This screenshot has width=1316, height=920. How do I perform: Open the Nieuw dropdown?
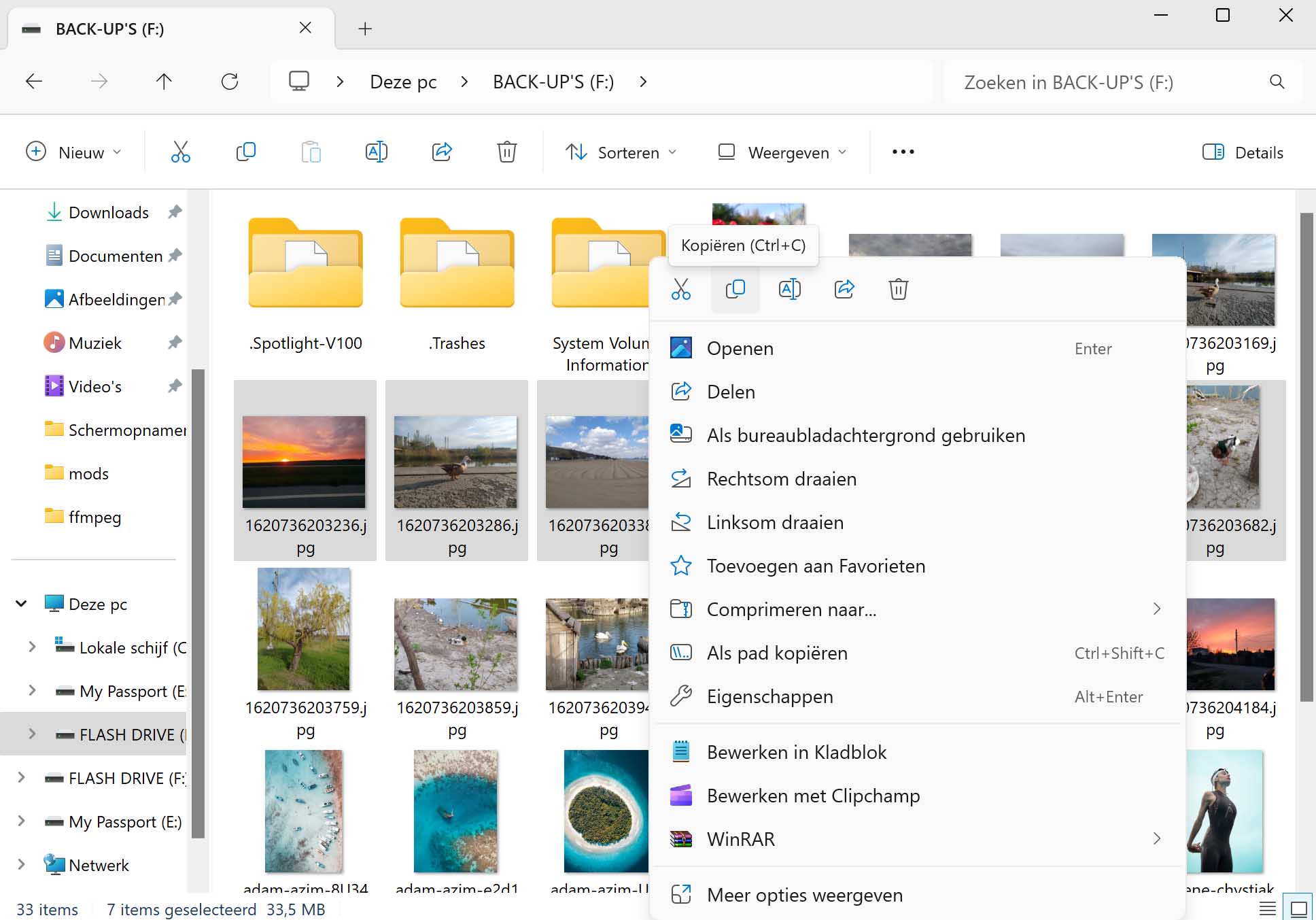73,152
